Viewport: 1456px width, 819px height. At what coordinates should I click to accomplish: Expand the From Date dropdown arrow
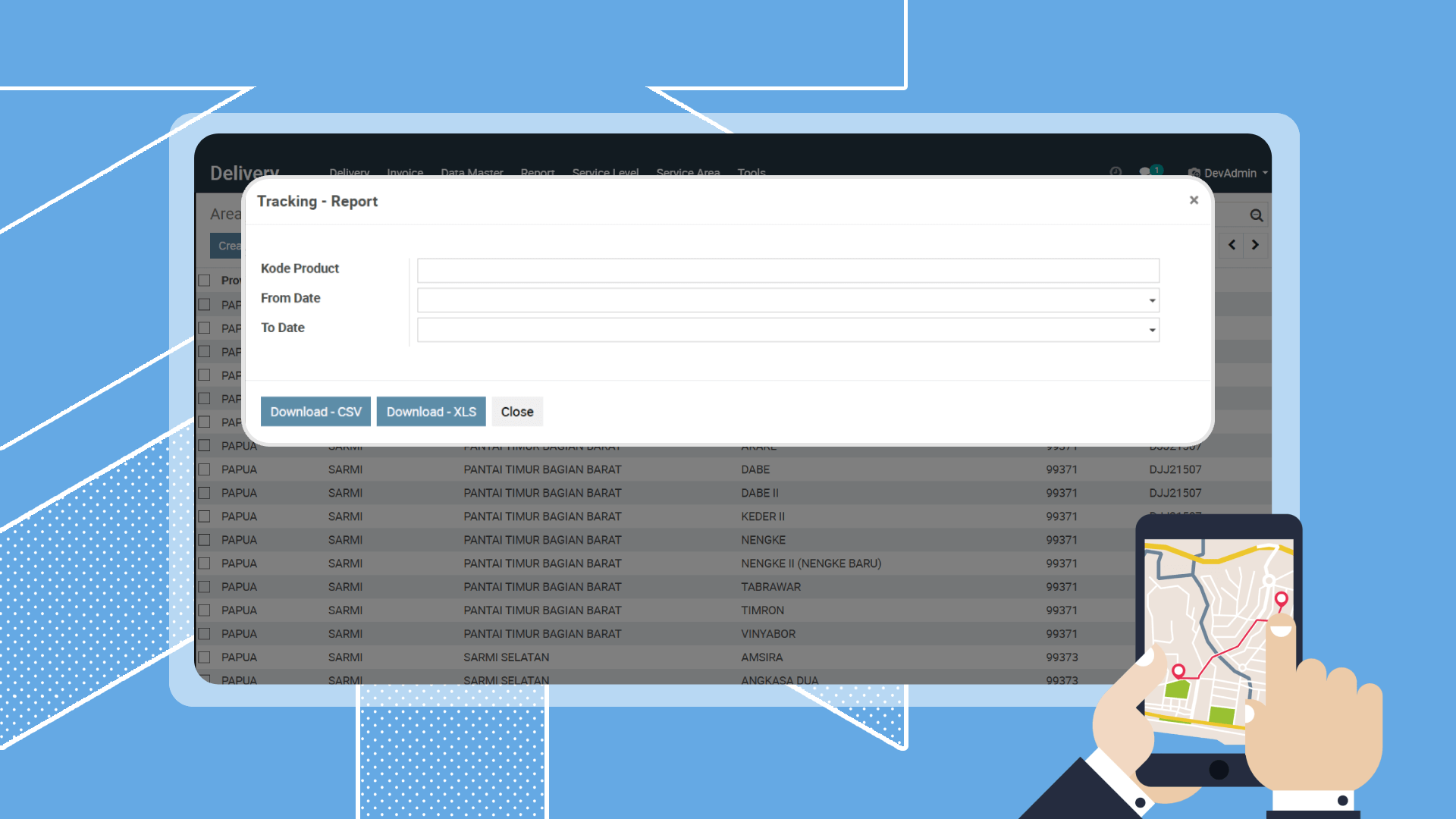(1152, 300)
